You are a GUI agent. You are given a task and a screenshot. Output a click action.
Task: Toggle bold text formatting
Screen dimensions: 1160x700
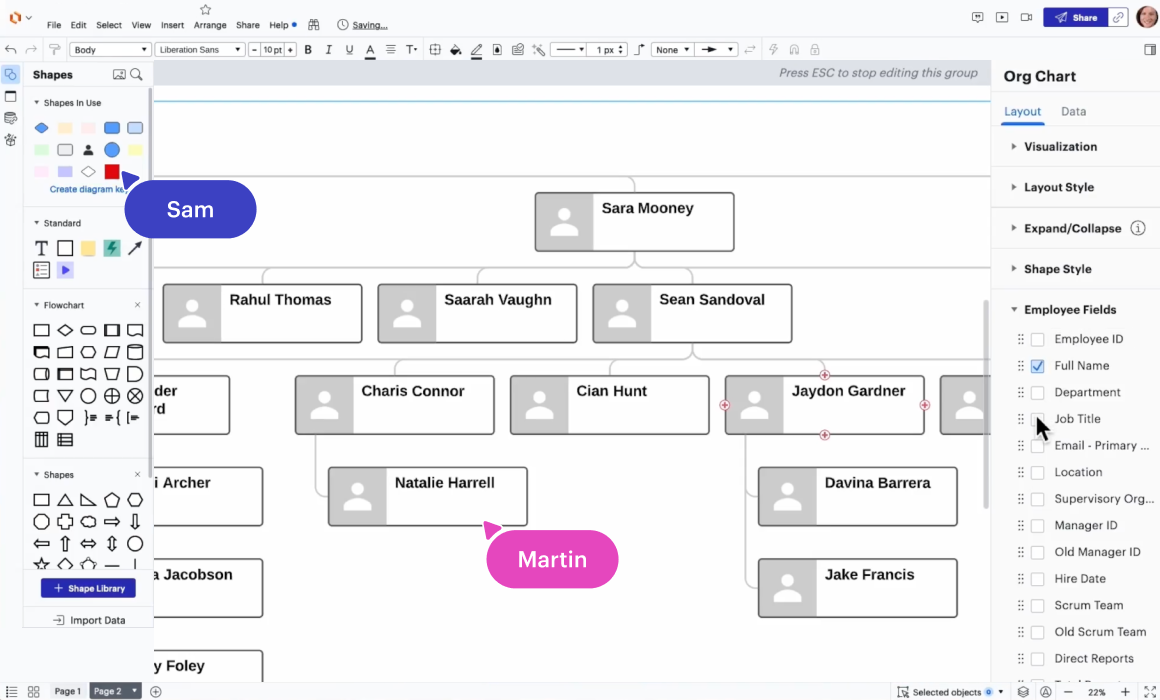click(308, 50)
